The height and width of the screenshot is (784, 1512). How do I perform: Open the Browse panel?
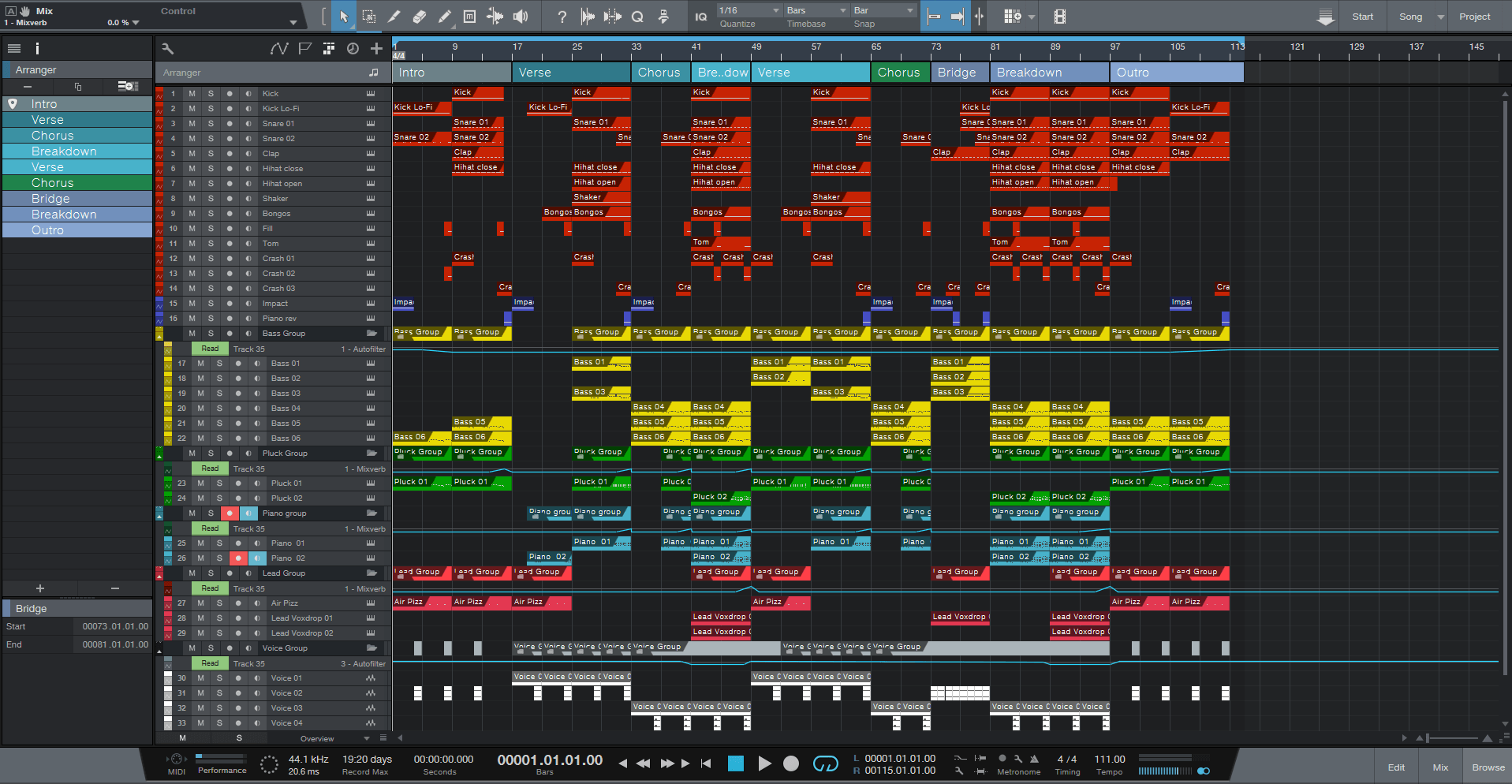1488,767
